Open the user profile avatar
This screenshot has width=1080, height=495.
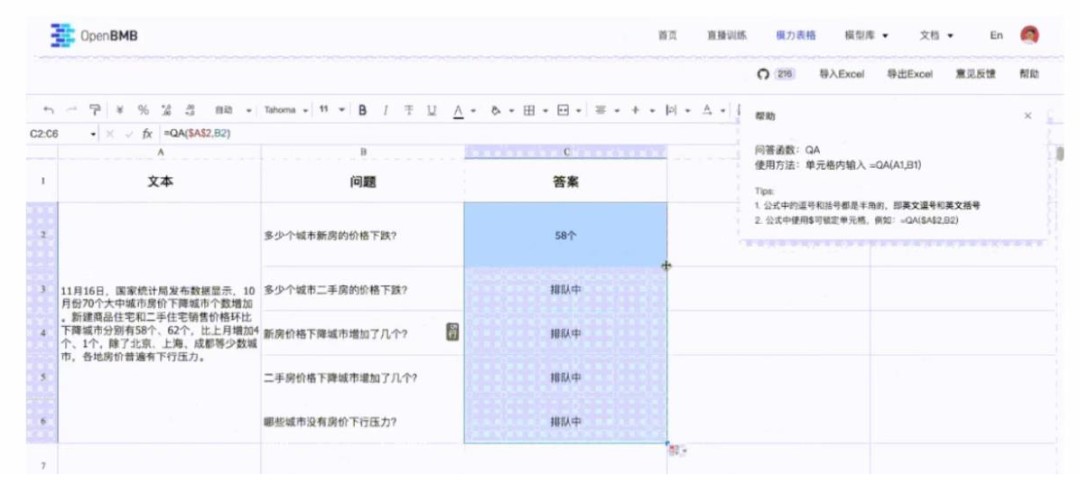[x=1029, y=35]
